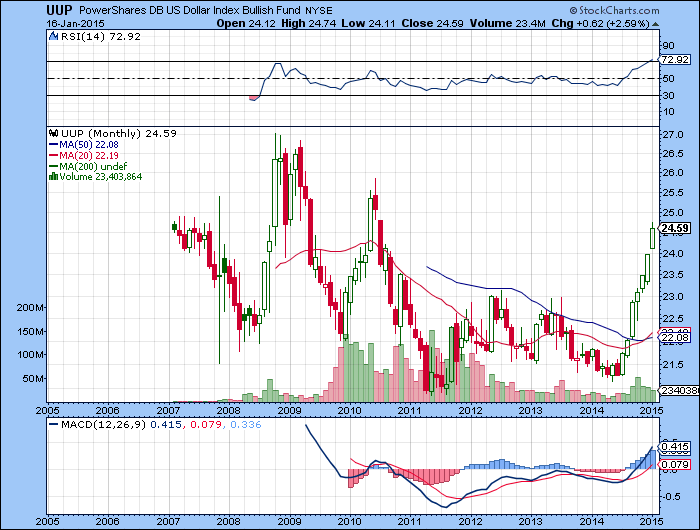The width and height of the screenshot is (700, 530).
Task: Click the UUP ticker symbol title
Action: pyautogui.click(x=60, y=10)
